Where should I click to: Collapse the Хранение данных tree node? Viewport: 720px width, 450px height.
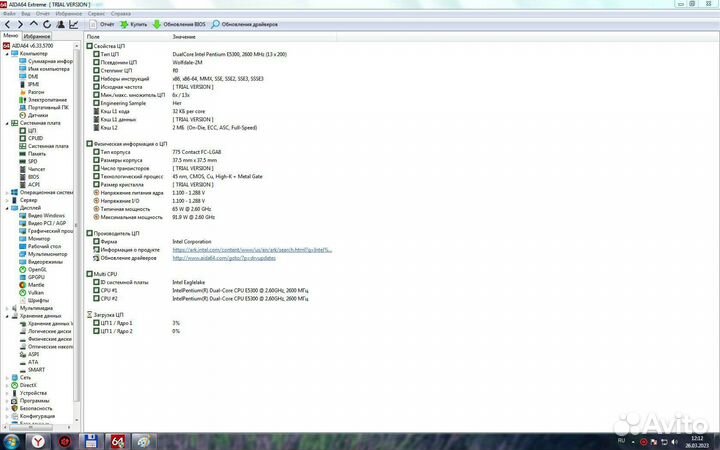tap(7, 316)
